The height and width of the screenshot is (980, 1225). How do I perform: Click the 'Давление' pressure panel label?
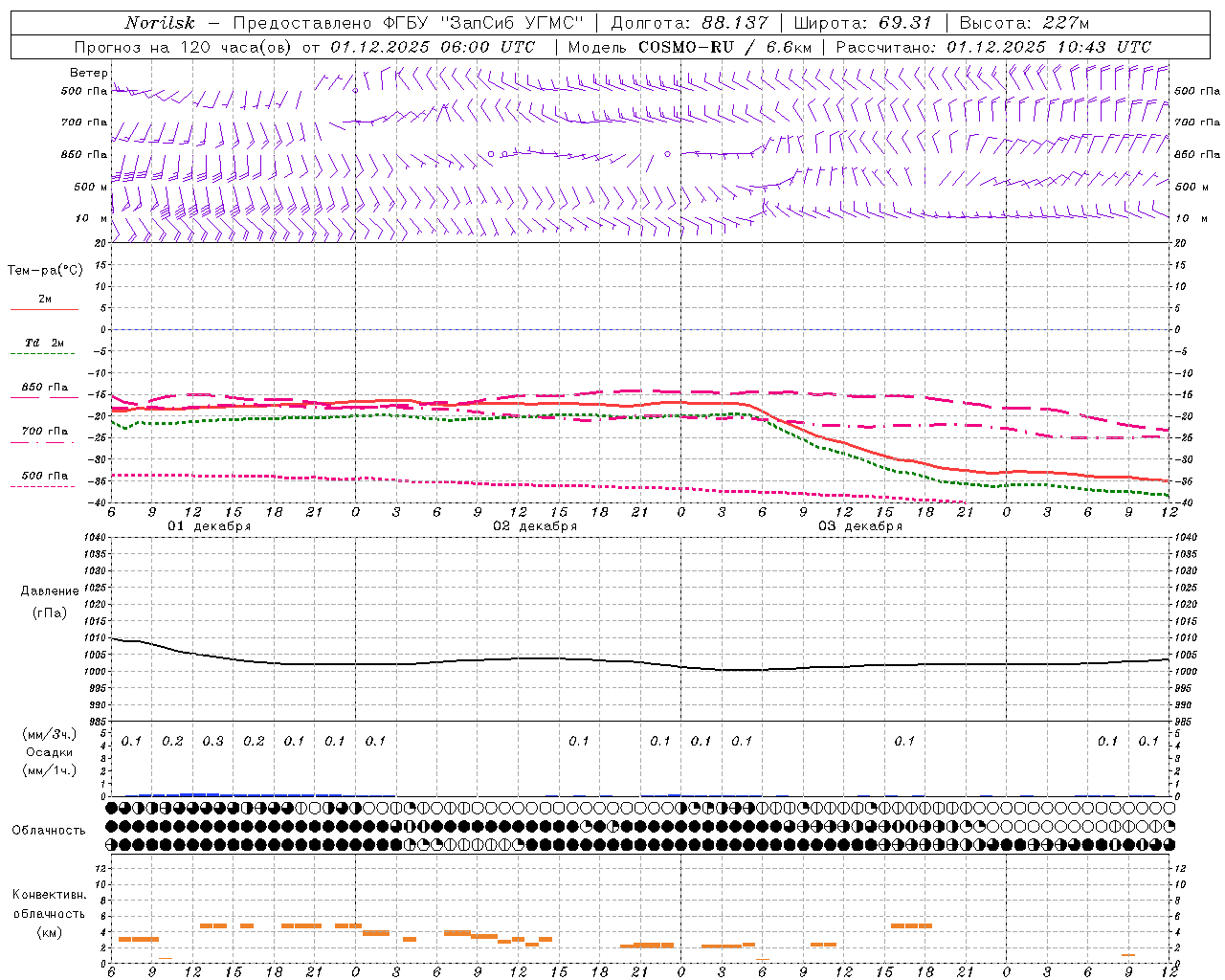coord(50,590)
